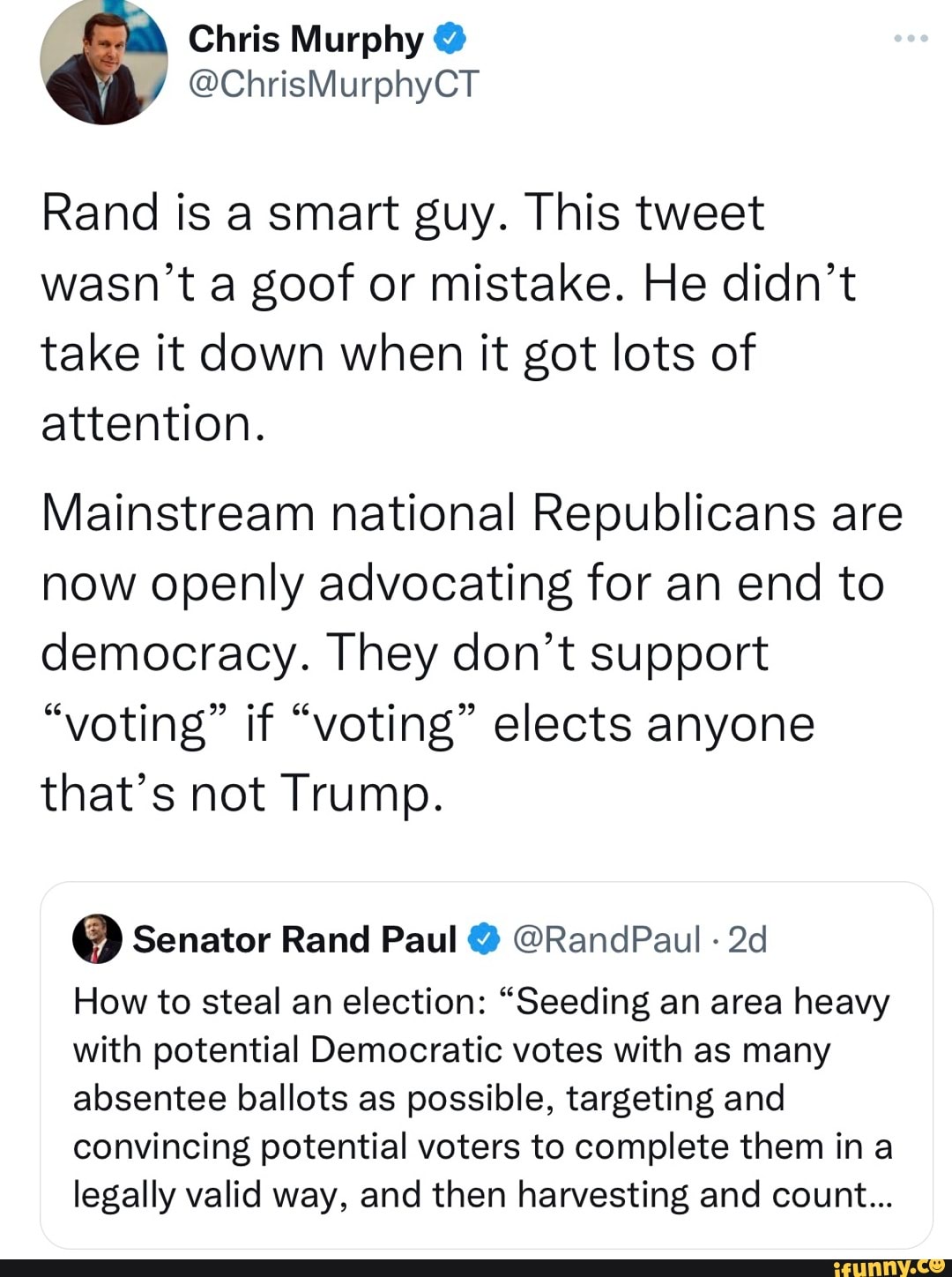Click the verified badge next to Rand Paul
The height and width of the screenshot is (1277, 952).
484,940
